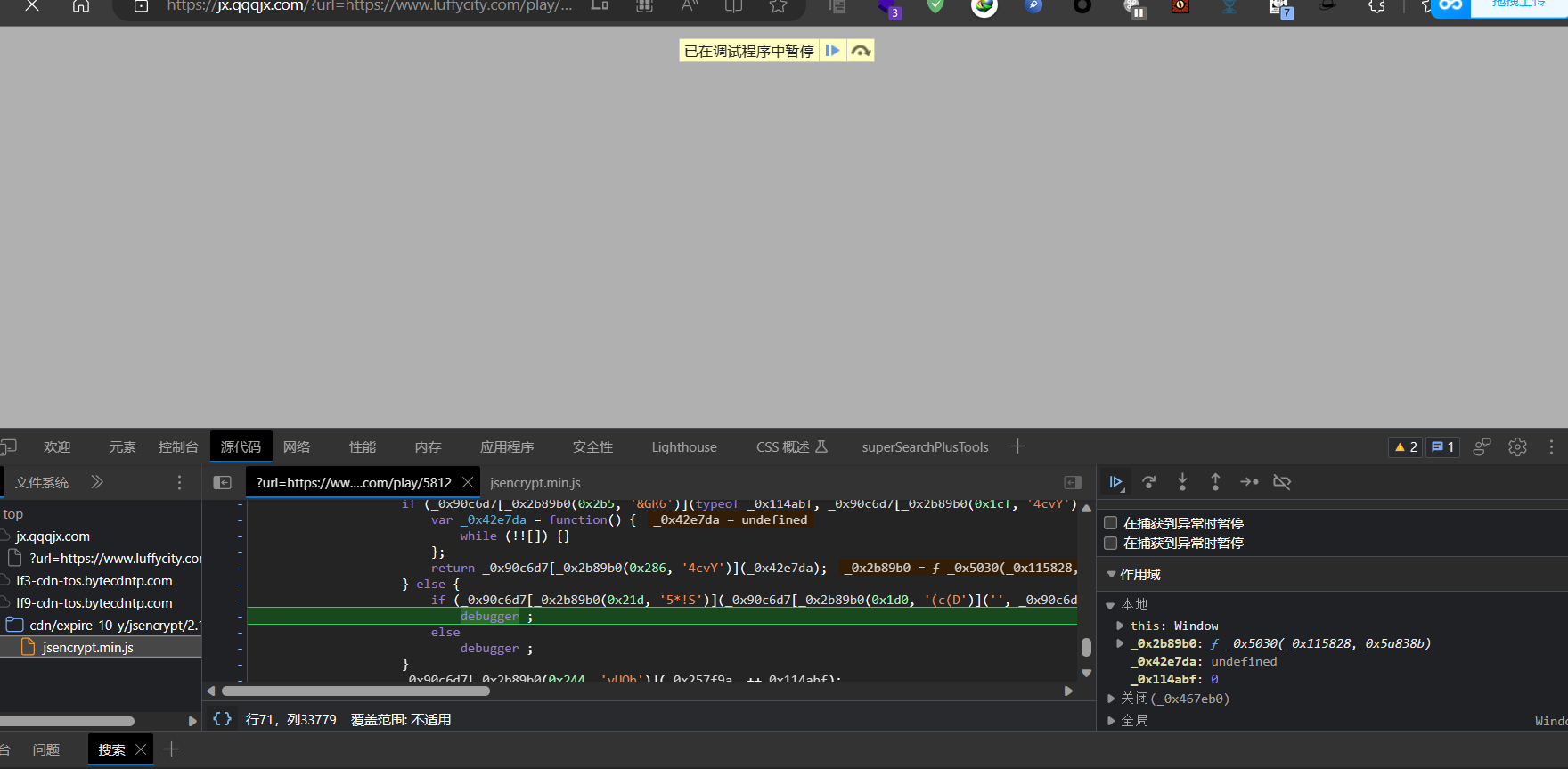Enable the lower 在捕获到异常时暂停 checkbox
This screenshot has width=1568, height=769.
pos(1111,543)
